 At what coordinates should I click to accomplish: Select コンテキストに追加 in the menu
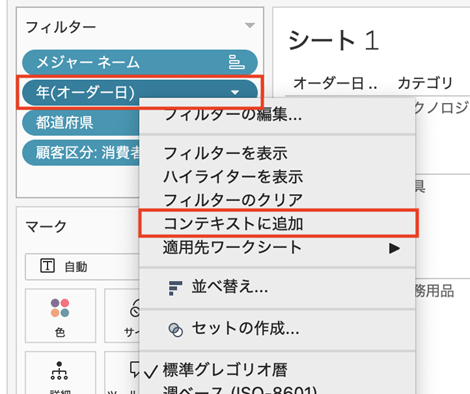click(x=278, y=223)
